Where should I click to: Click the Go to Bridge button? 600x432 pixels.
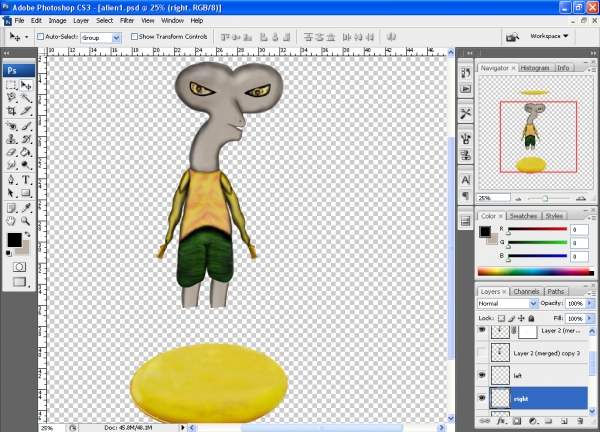(512, 37)
